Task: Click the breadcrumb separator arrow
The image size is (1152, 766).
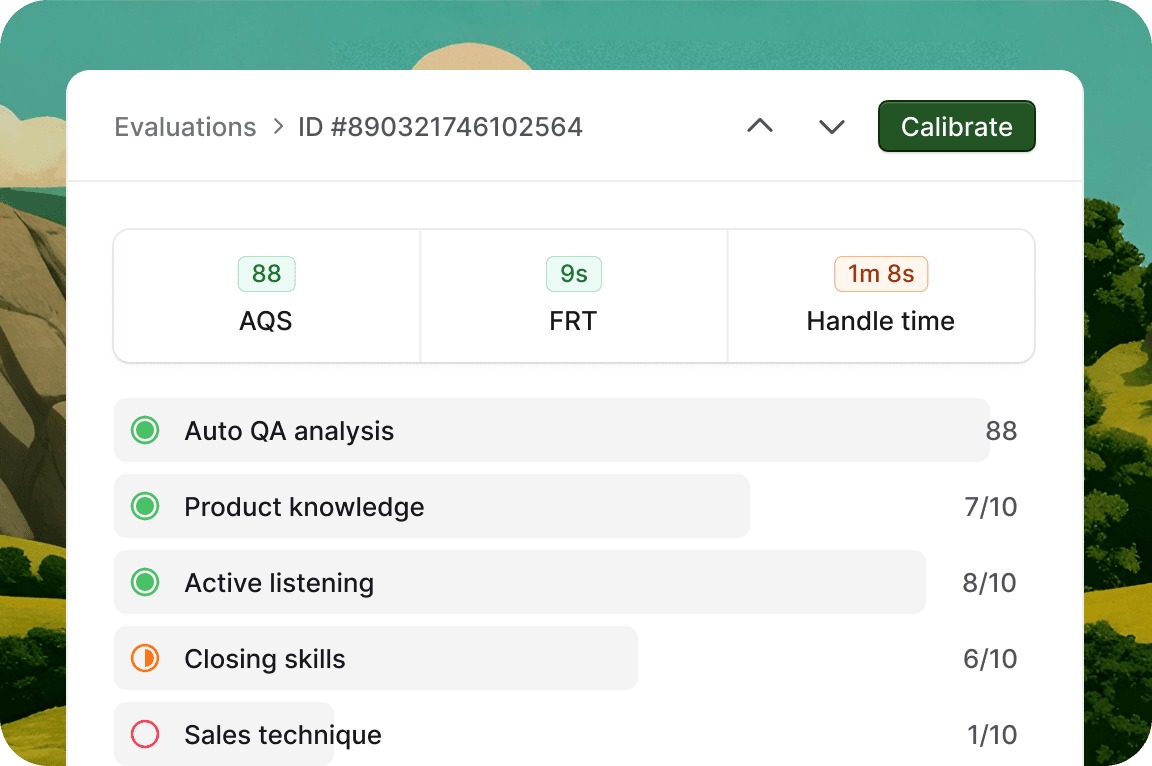Action: (x=278, y=126)
